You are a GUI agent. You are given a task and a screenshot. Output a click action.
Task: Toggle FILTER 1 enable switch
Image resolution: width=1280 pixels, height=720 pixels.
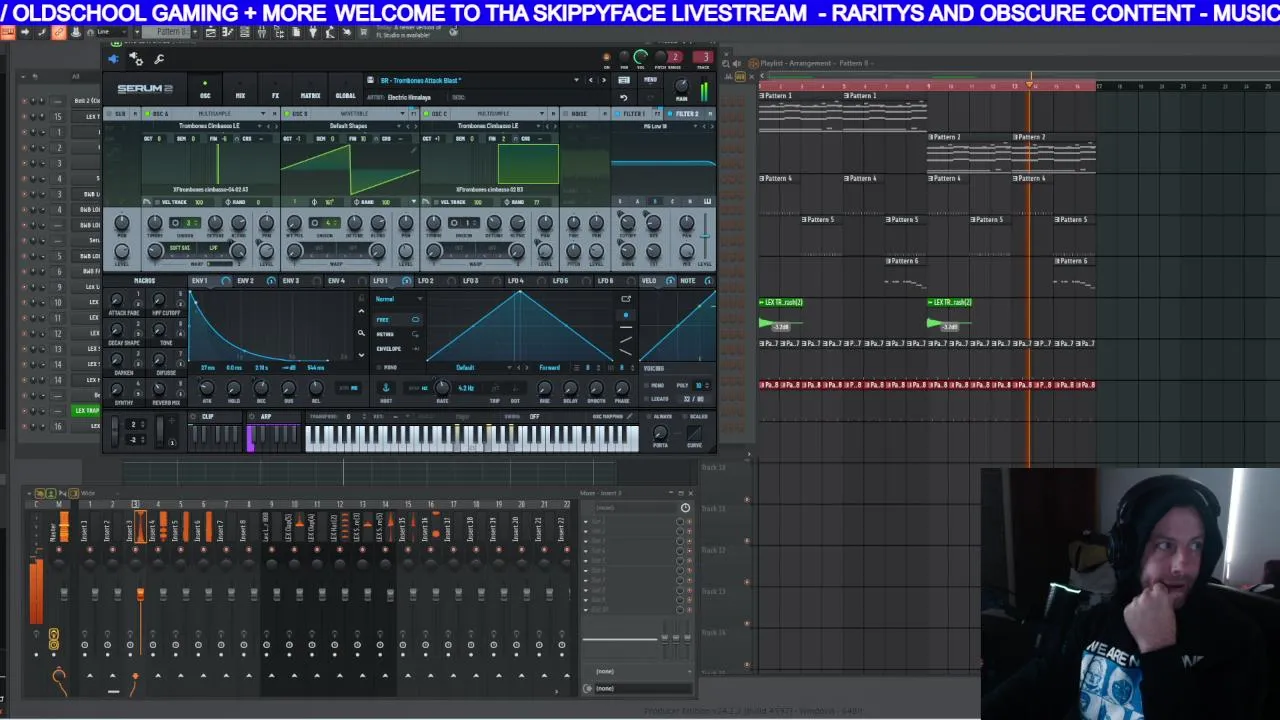(x=616, y=114)
